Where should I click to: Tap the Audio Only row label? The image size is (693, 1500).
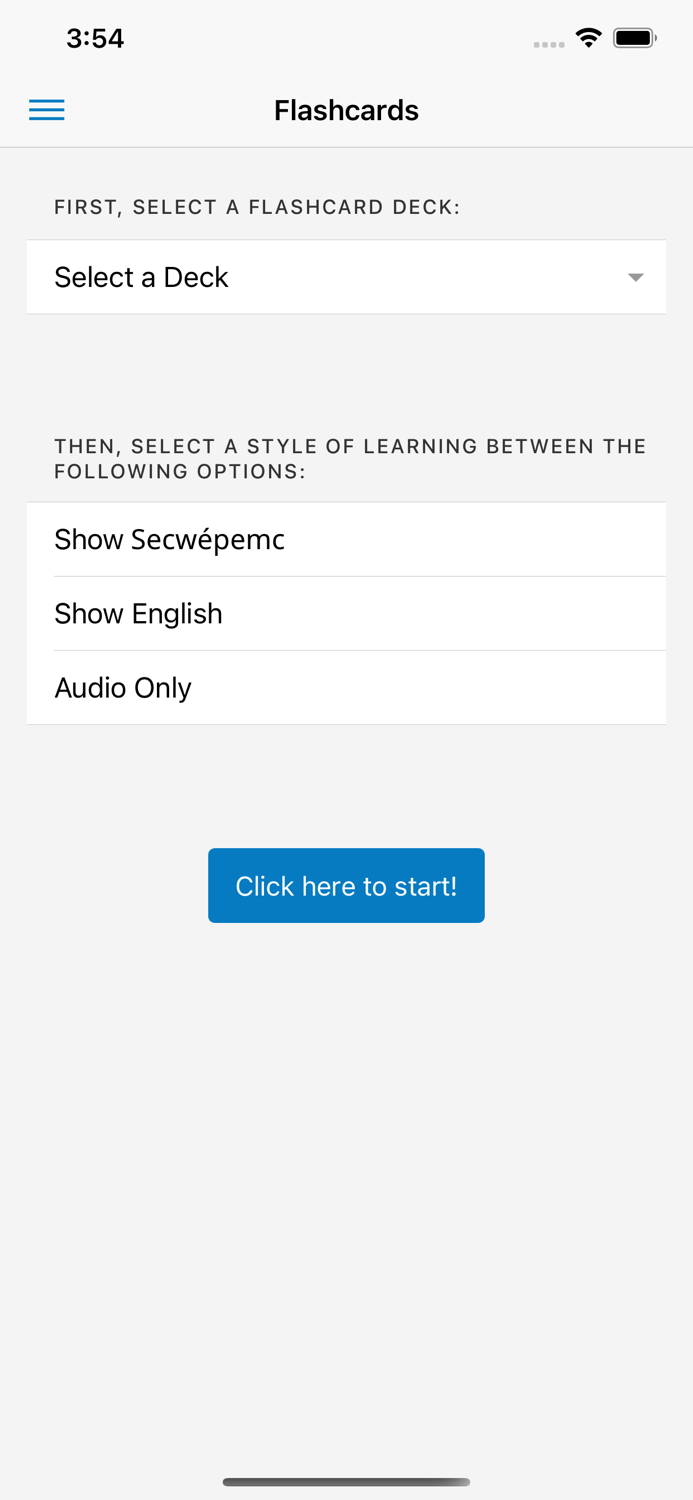[123, 687]
